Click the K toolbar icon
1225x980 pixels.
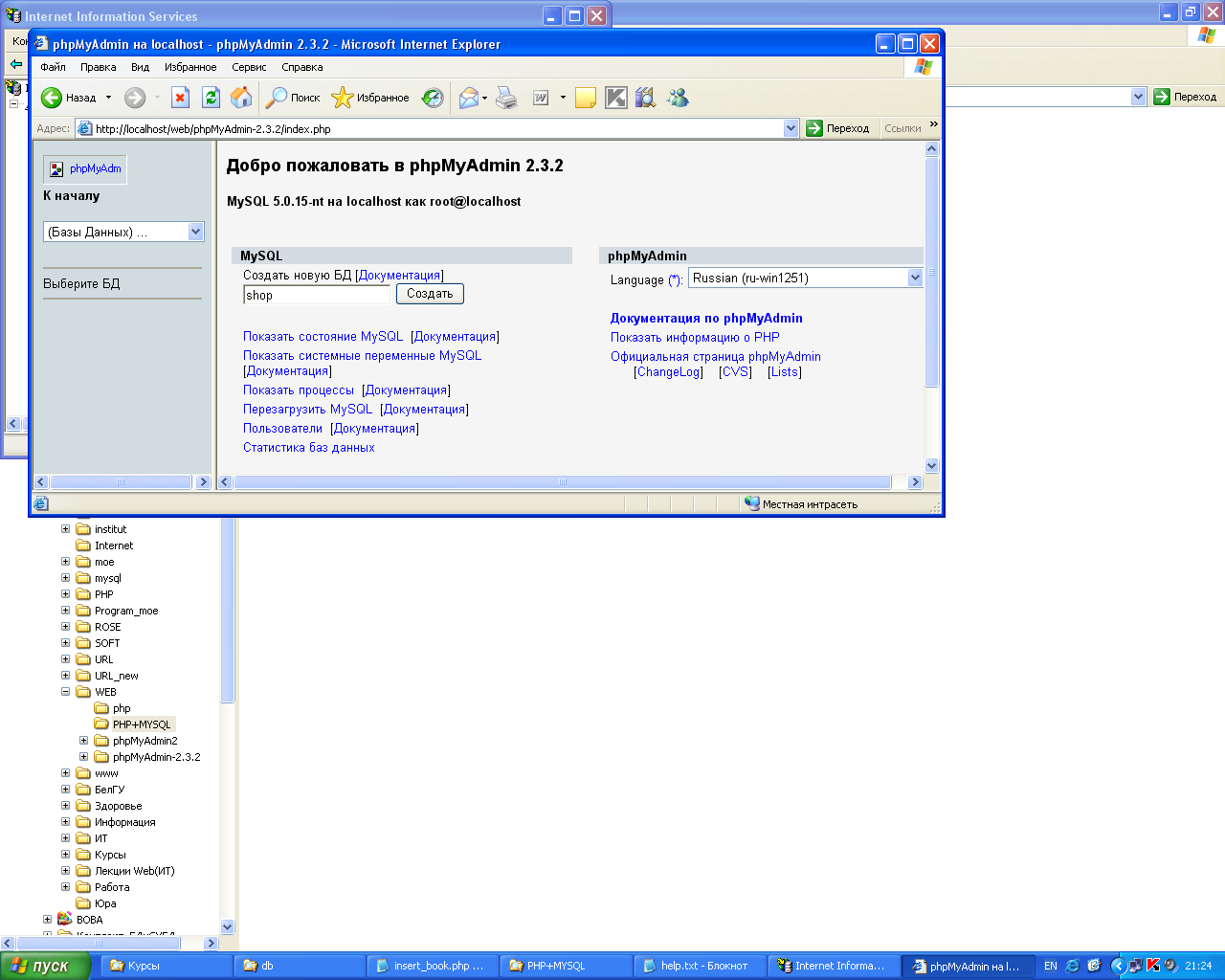click(615, 98)
